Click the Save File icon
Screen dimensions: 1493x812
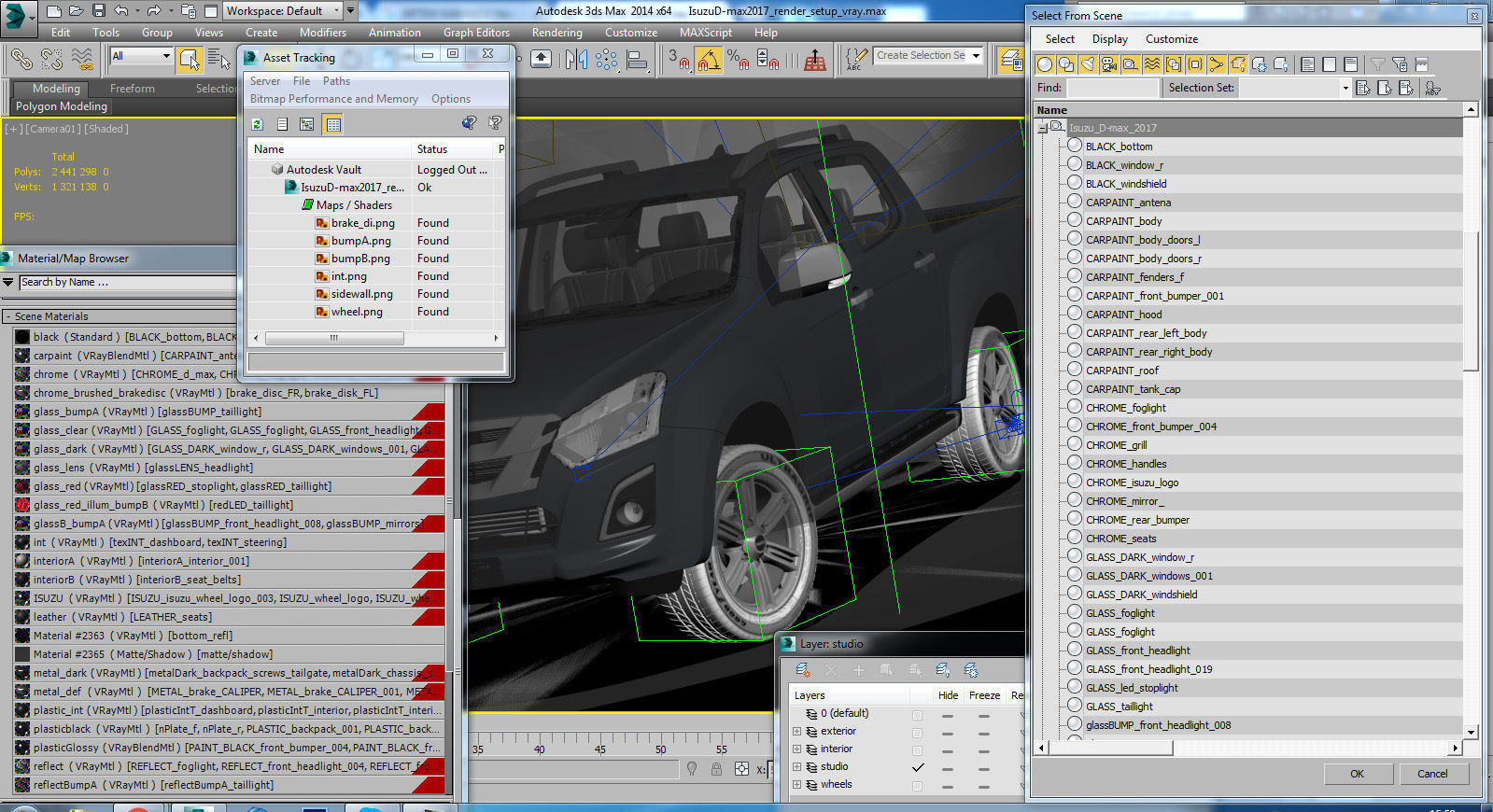coord(99,11)
